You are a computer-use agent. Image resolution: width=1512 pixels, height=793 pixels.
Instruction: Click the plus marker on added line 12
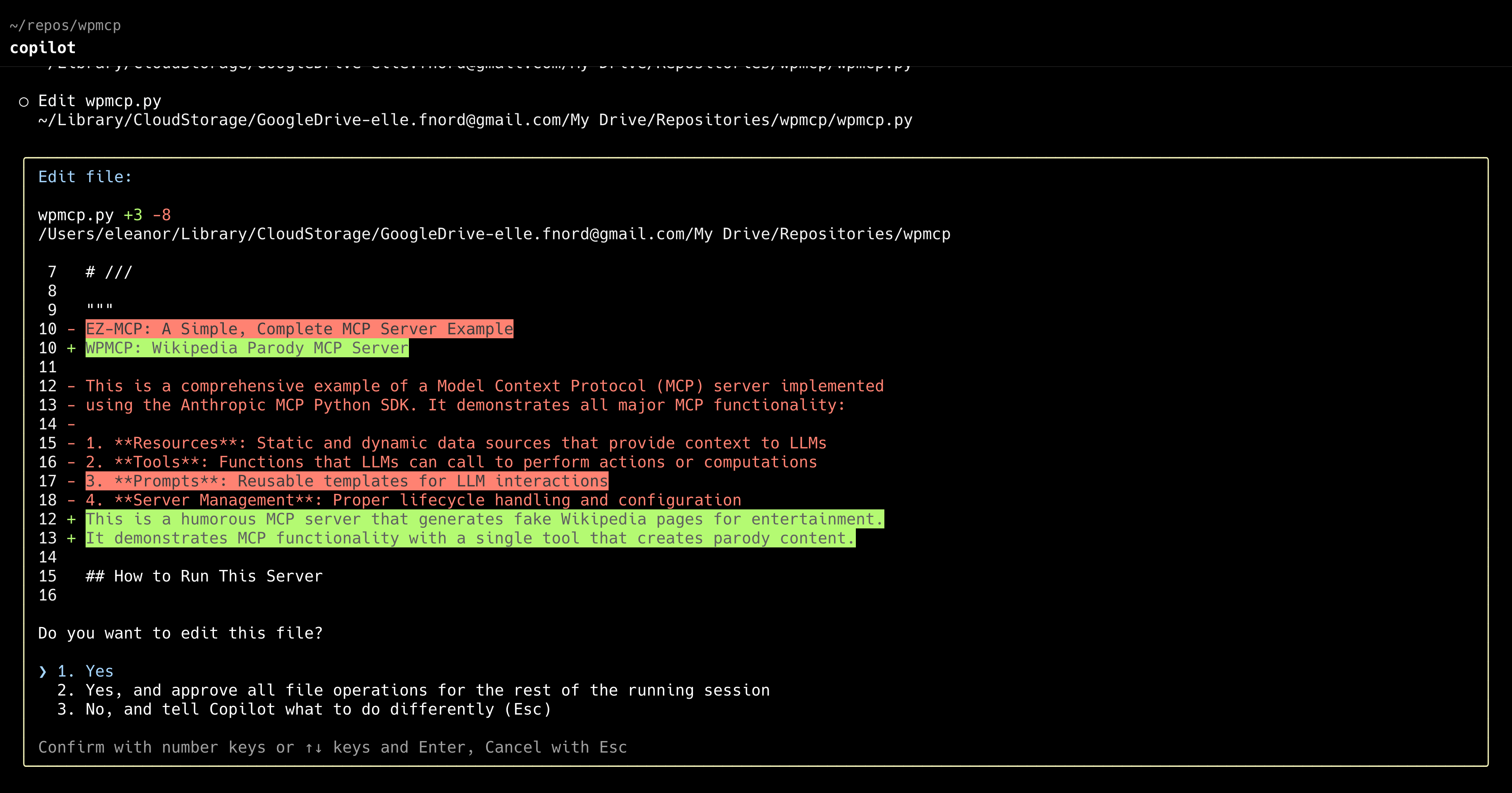pyautogui.click(x=72, y=519)
